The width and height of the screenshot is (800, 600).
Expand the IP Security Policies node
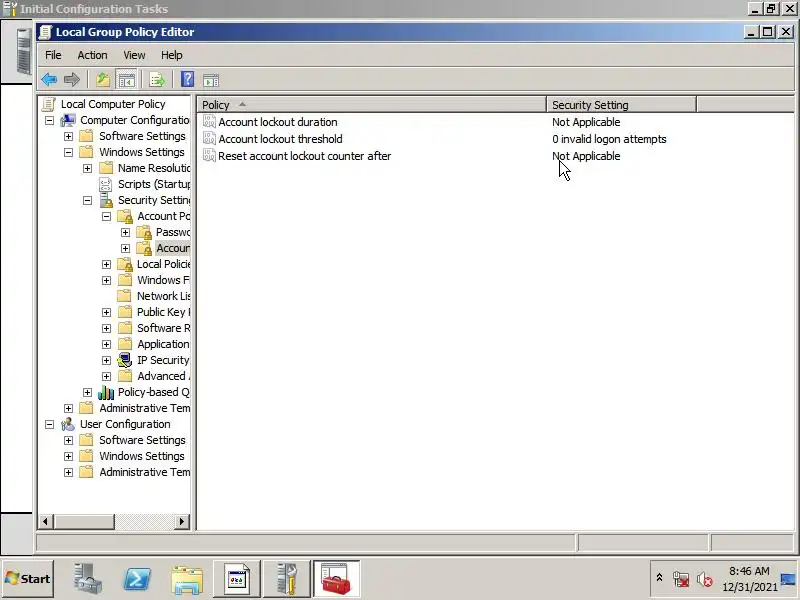pos(106,360)
